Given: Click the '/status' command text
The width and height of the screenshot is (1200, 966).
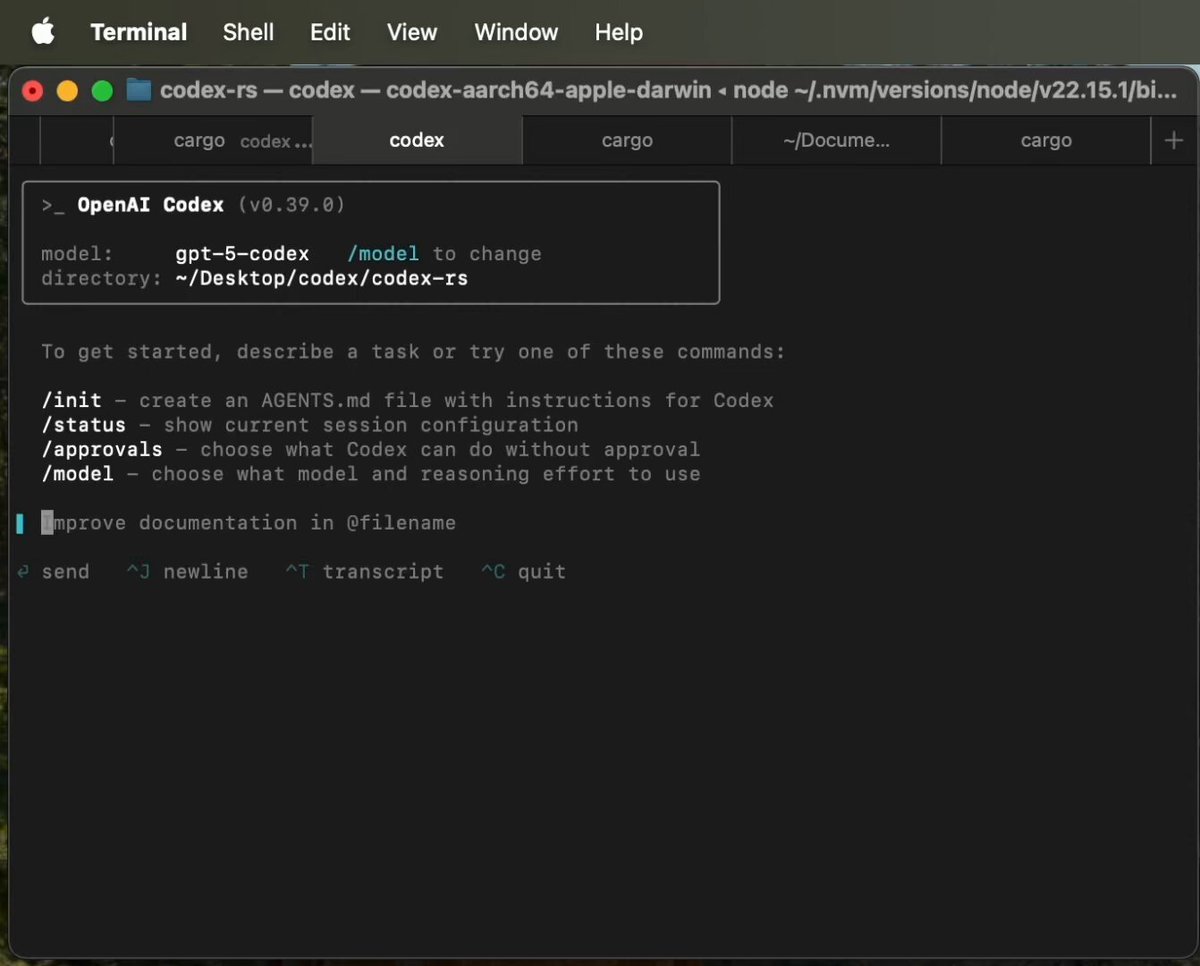Looking at the screenshot, I should [x=84, y=425].
